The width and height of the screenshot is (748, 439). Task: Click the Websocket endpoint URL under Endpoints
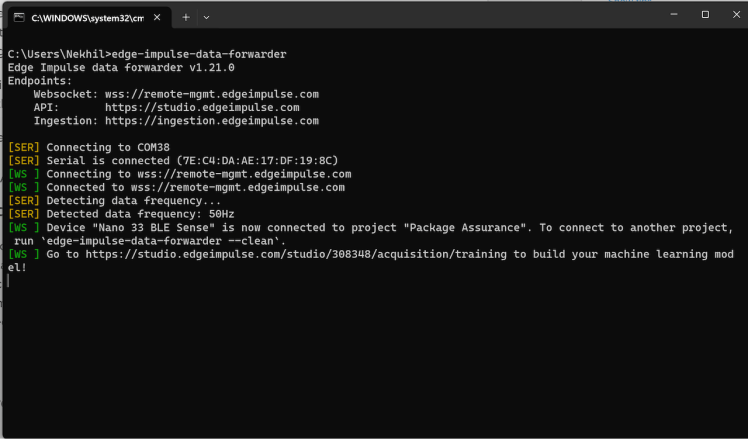tap(212, 94)
